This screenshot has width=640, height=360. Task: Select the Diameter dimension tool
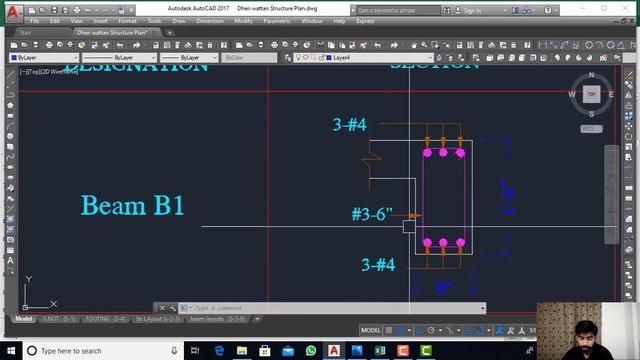pyautogui.click(x=611, y=45)
